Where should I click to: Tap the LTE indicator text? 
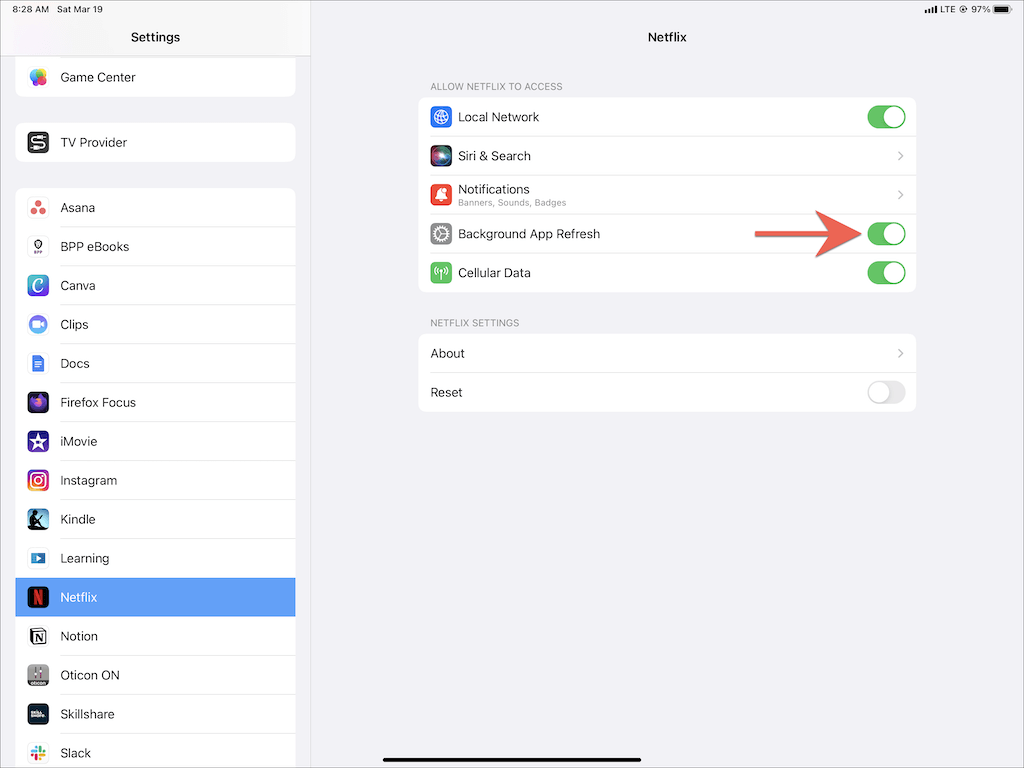tap(948, 9)
